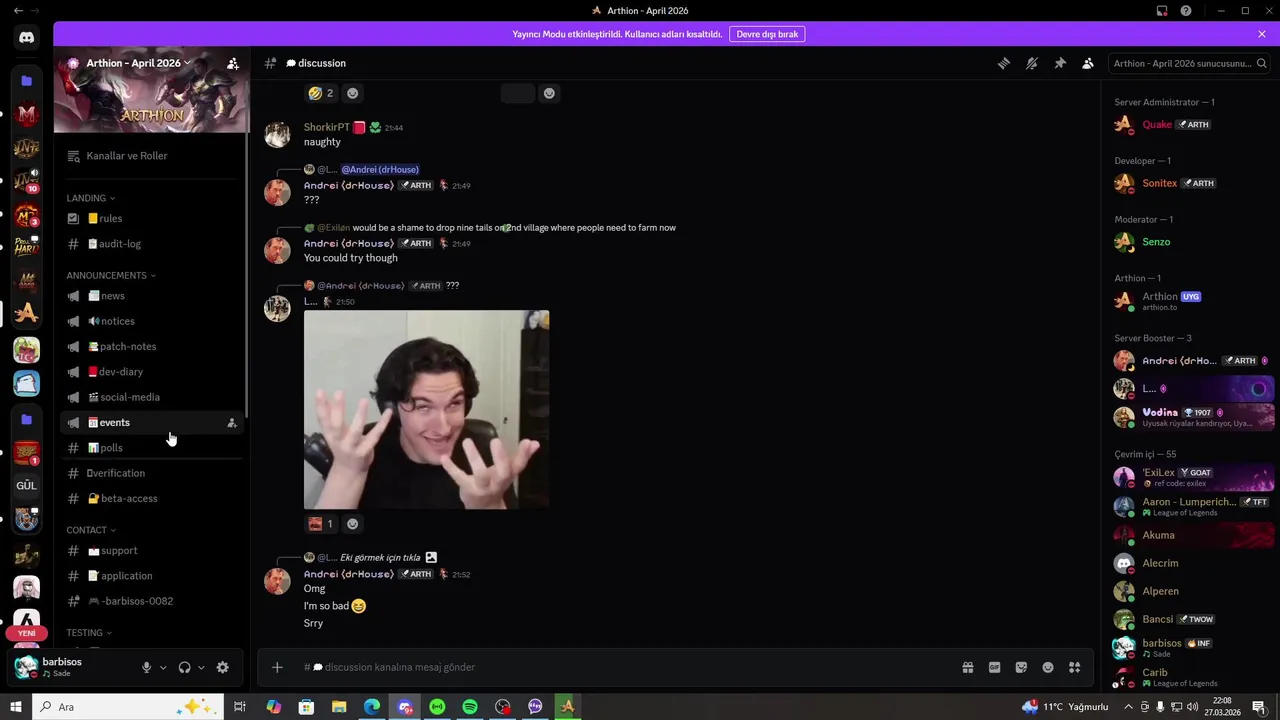Open the barbisos-0082 channel
1280x720 pixels.
coord(151,601)
